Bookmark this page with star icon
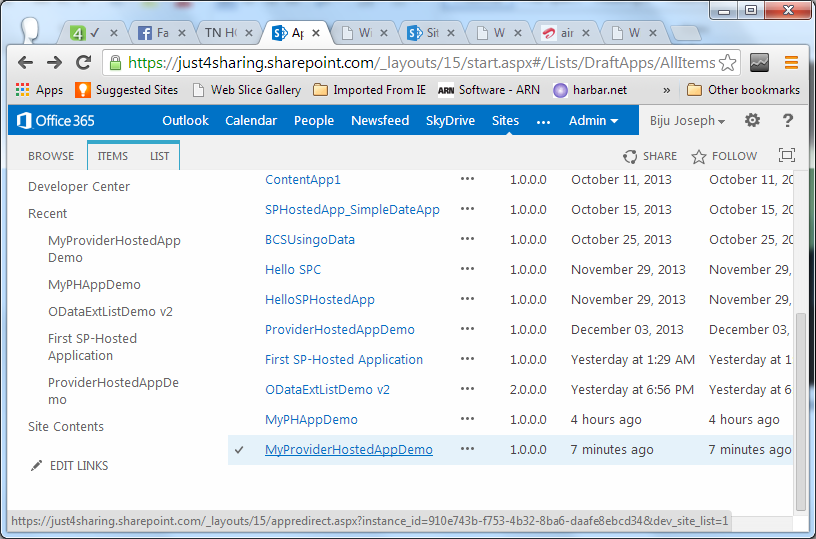This screenshot has width=816, height=539. click(x=728, y=62)
